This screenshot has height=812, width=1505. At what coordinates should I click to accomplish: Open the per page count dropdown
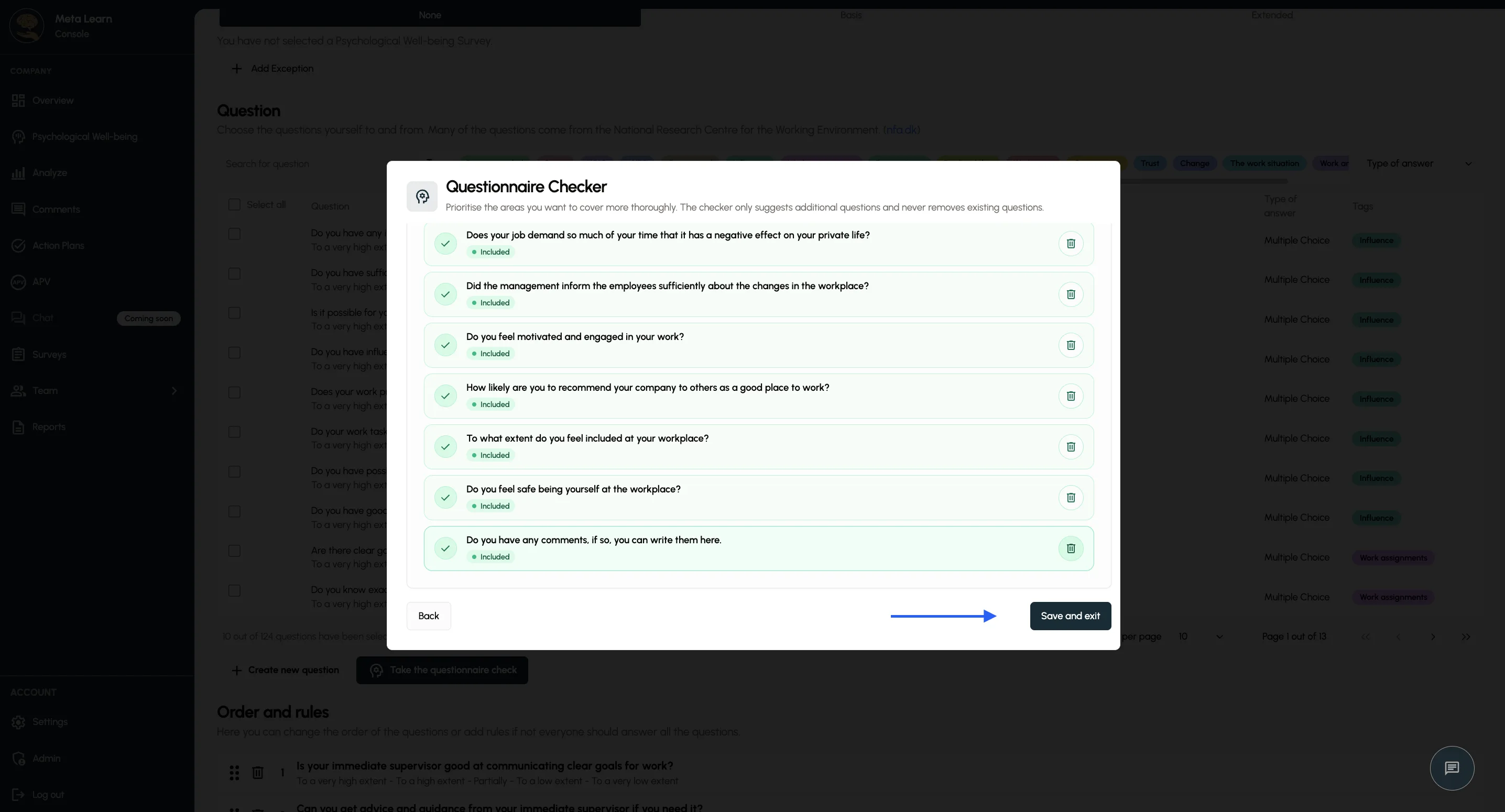(x=1201, y=636)
